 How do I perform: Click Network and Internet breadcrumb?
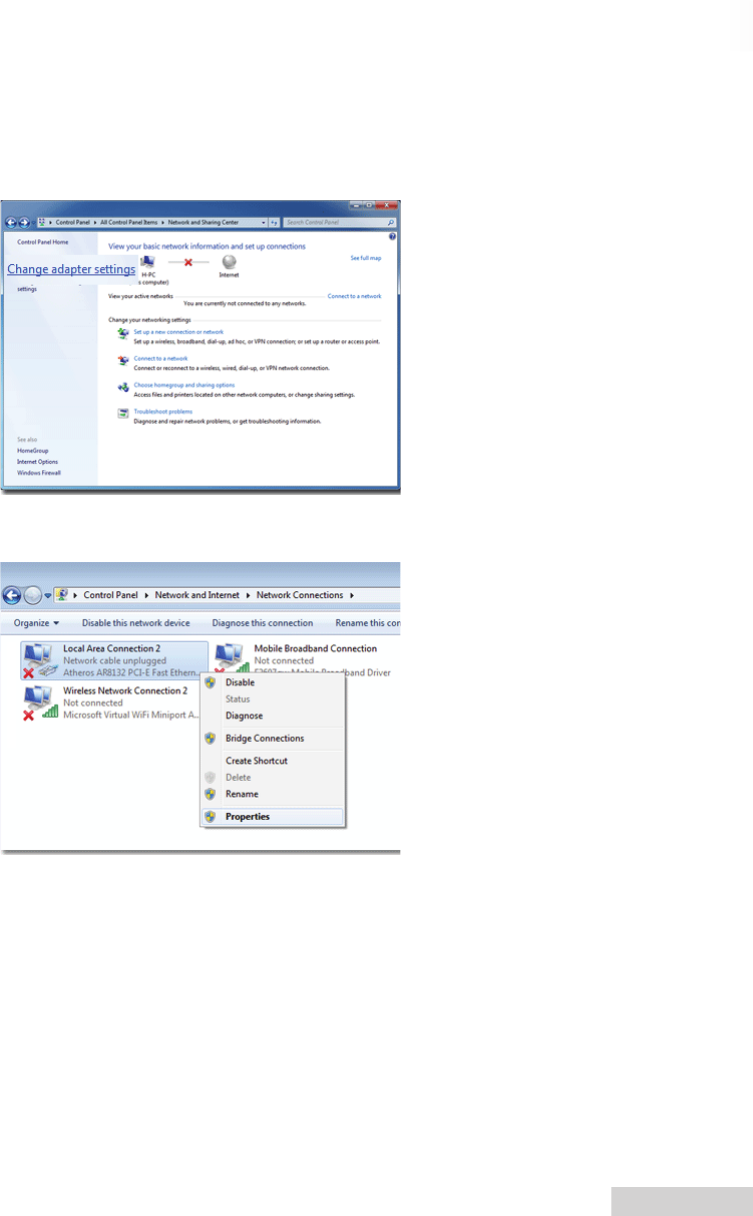[195, 595]
